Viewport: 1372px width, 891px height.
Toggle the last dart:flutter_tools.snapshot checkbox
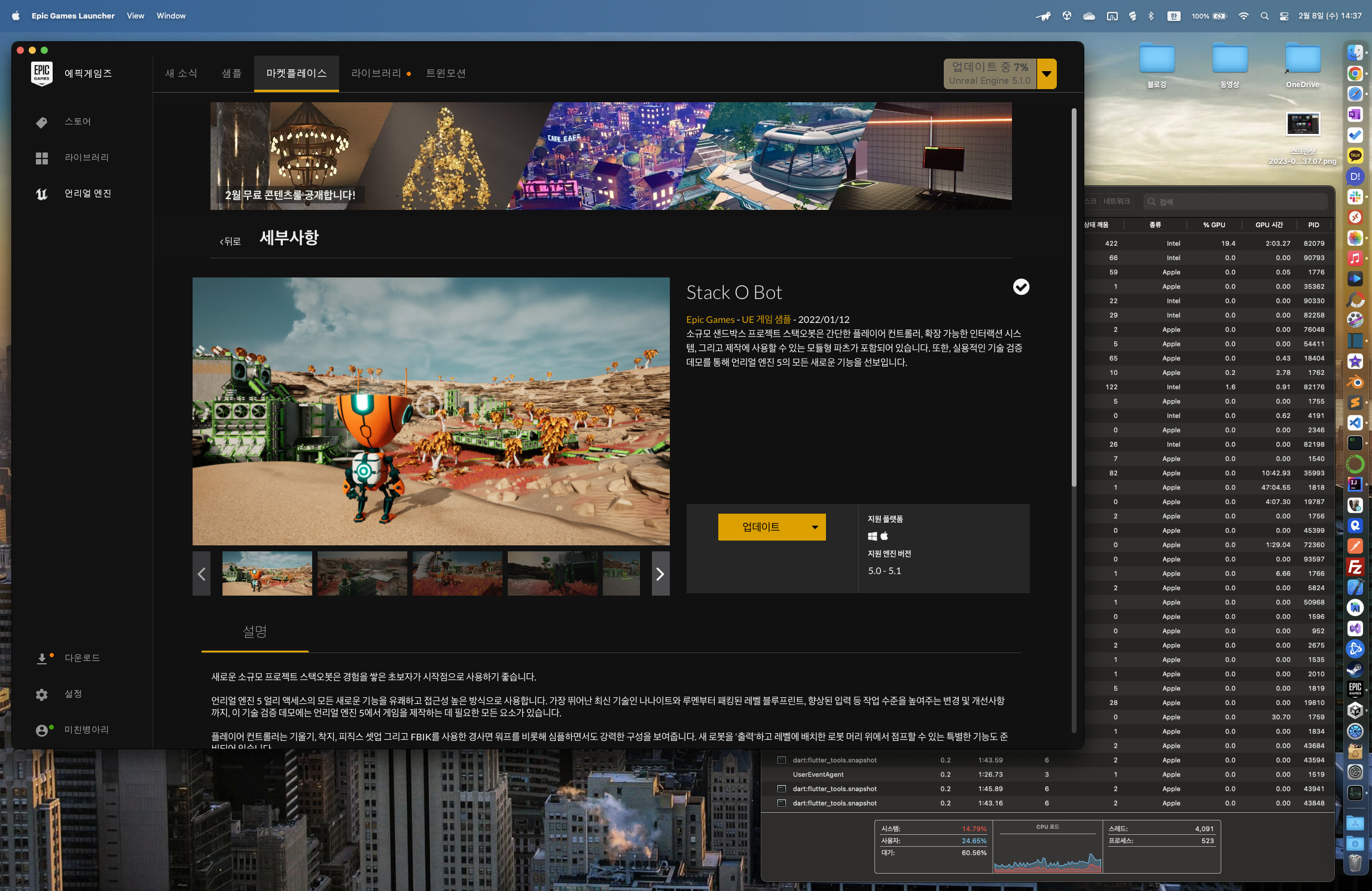pos(781,803)
